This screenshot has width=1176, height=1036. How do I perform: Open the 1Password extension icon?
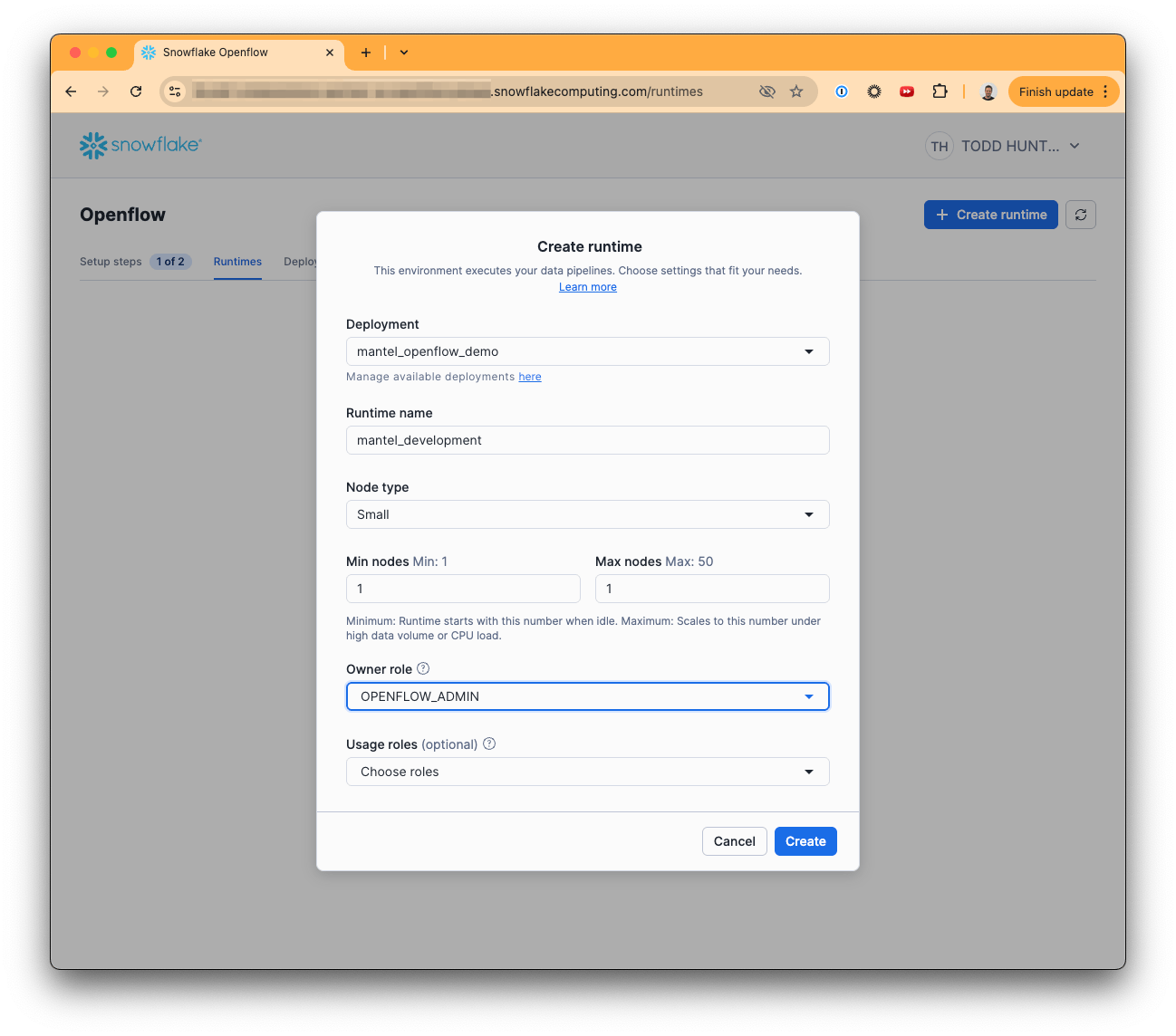[x=842, y=91]
